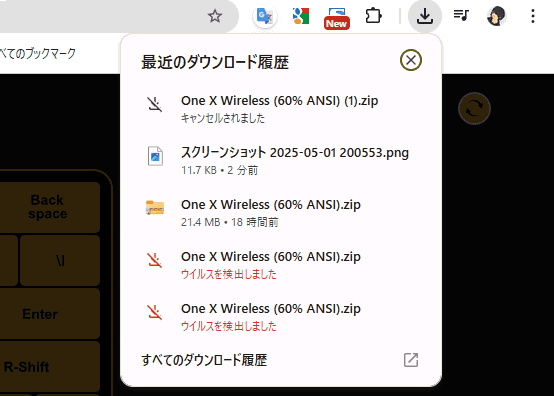
Task: Open the media controls playlist icon
Action: coord(461,15)
